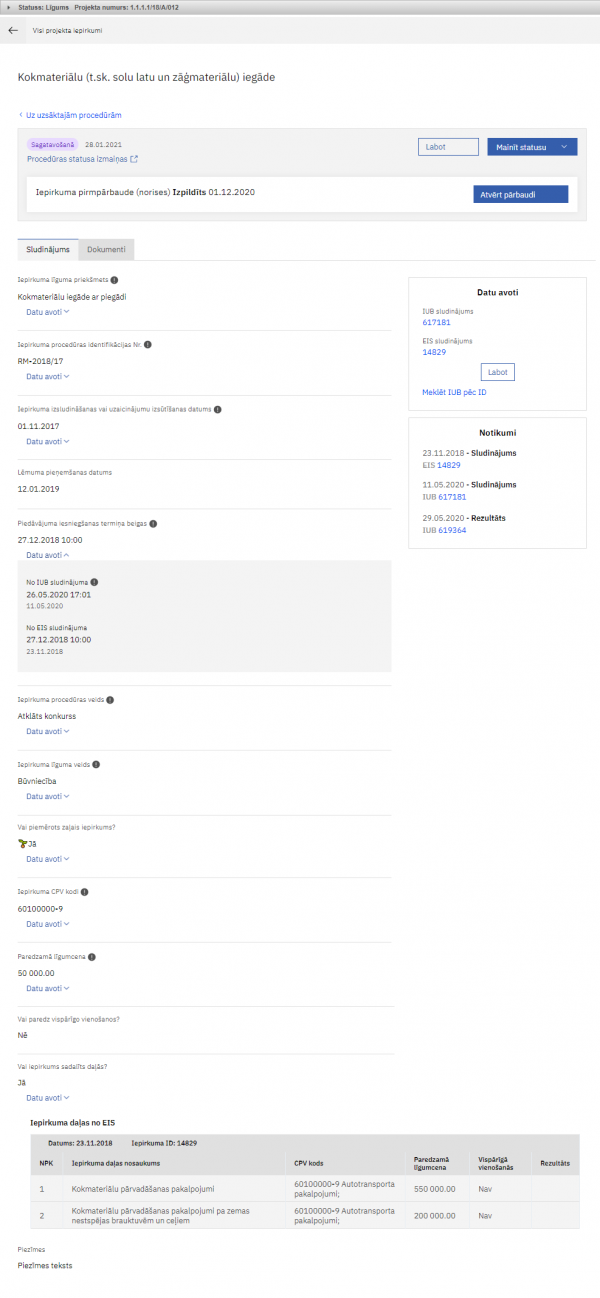Screen dimensions: 600x1298
Task: Click info icon beside No IUB sludinājuma
Action: 94,581
